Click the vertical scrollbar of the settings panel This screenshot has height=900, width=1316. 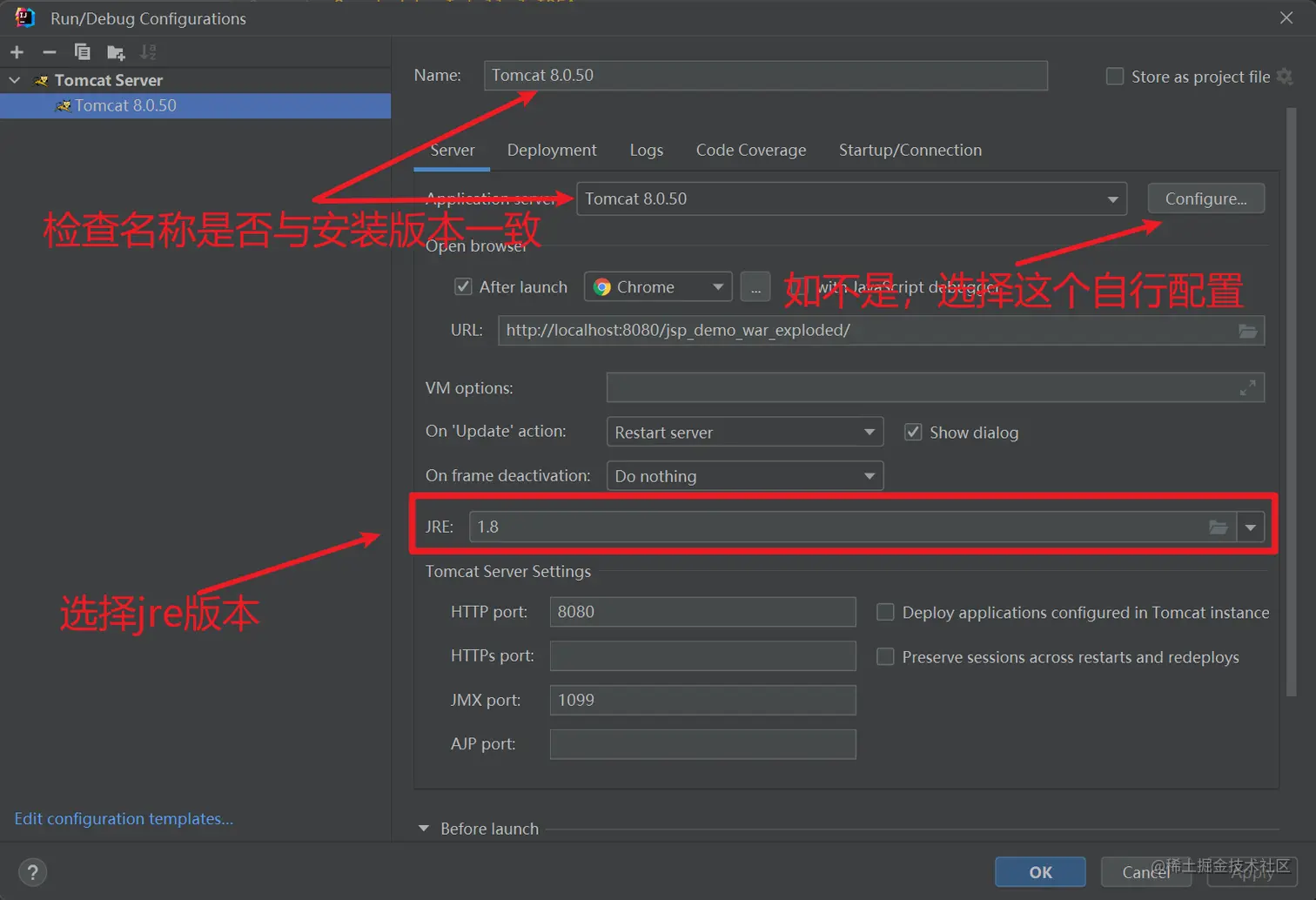tap(1292, 402)
